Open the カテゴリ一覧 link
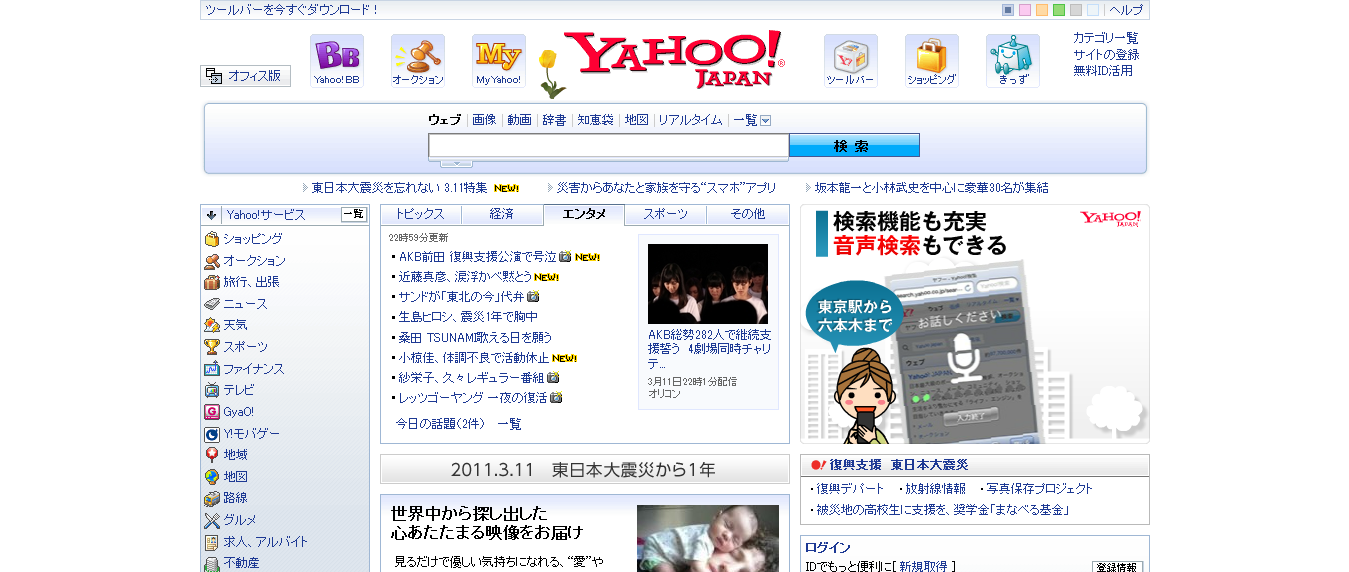The image size is (1349, 572). pos(1106,38)
